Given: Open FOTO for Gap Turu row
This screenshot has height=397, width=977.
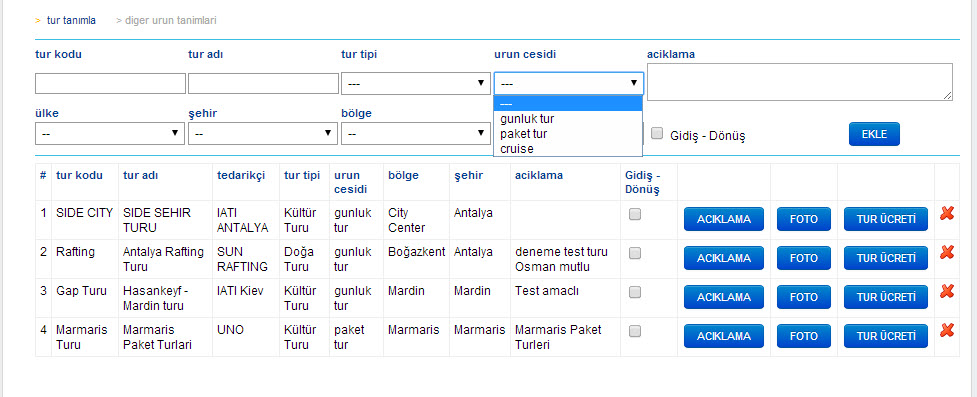Looking at the screenshot, I should [803, 297].
